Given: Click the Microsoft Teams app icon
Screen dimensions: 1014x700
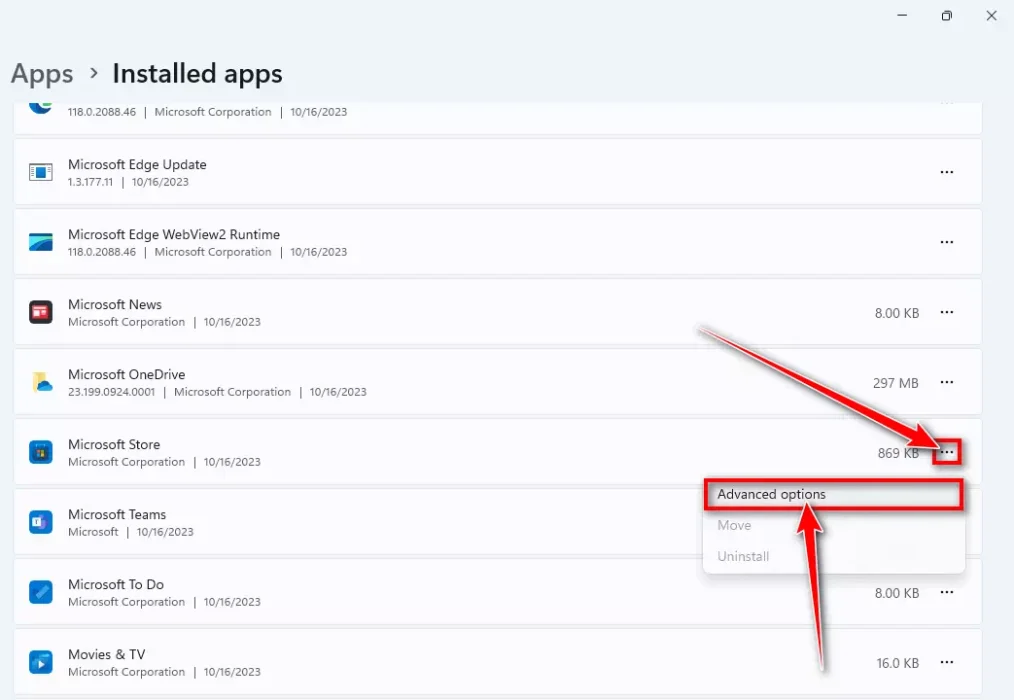Looking at the screenshot, I should (x=41, y=522).
